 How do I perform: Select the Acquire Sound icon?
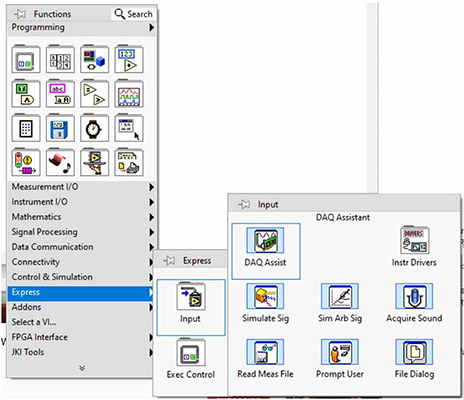coord(414,303)
